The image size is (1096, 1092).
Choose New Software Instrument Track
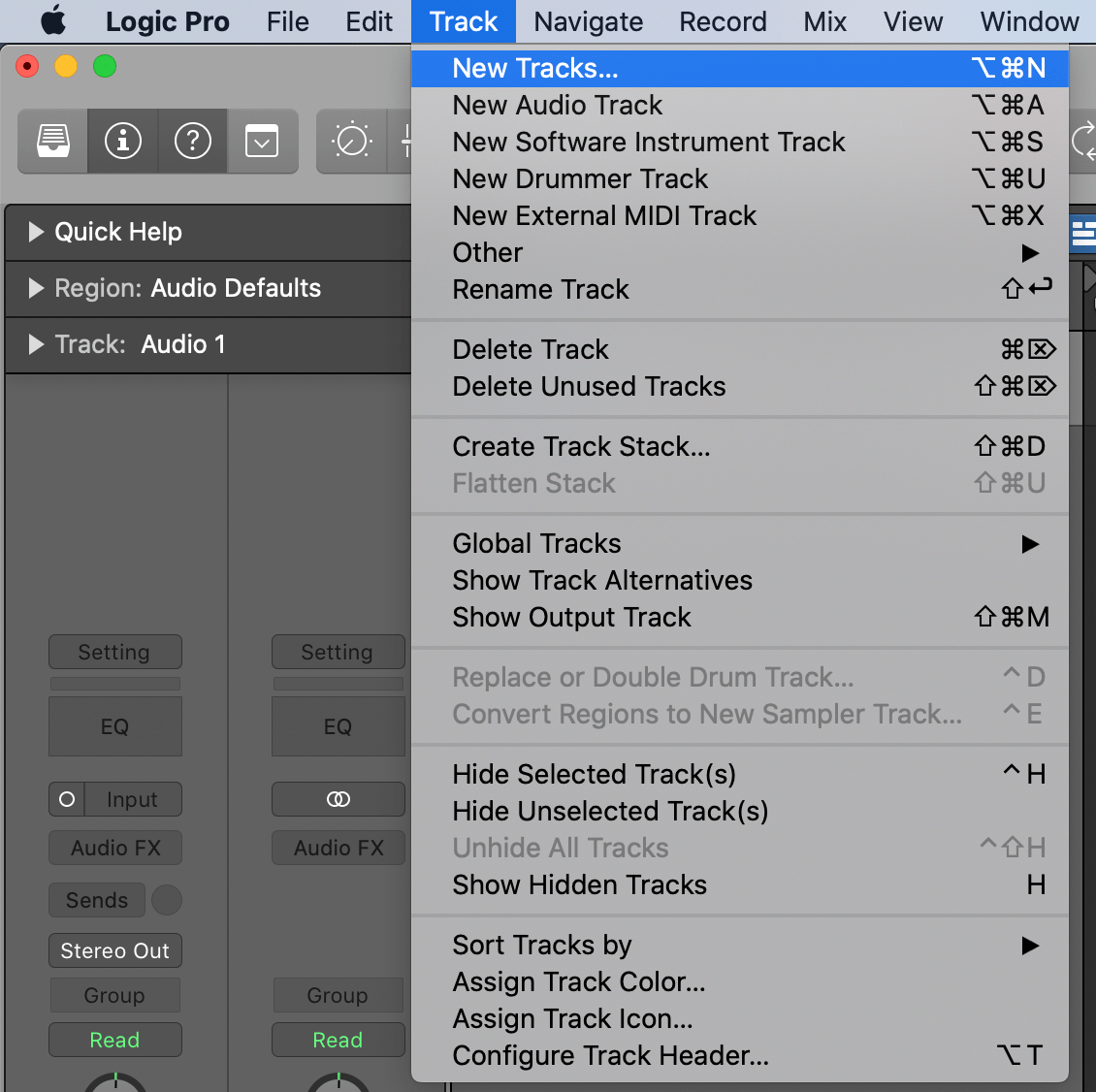[649, 142]
